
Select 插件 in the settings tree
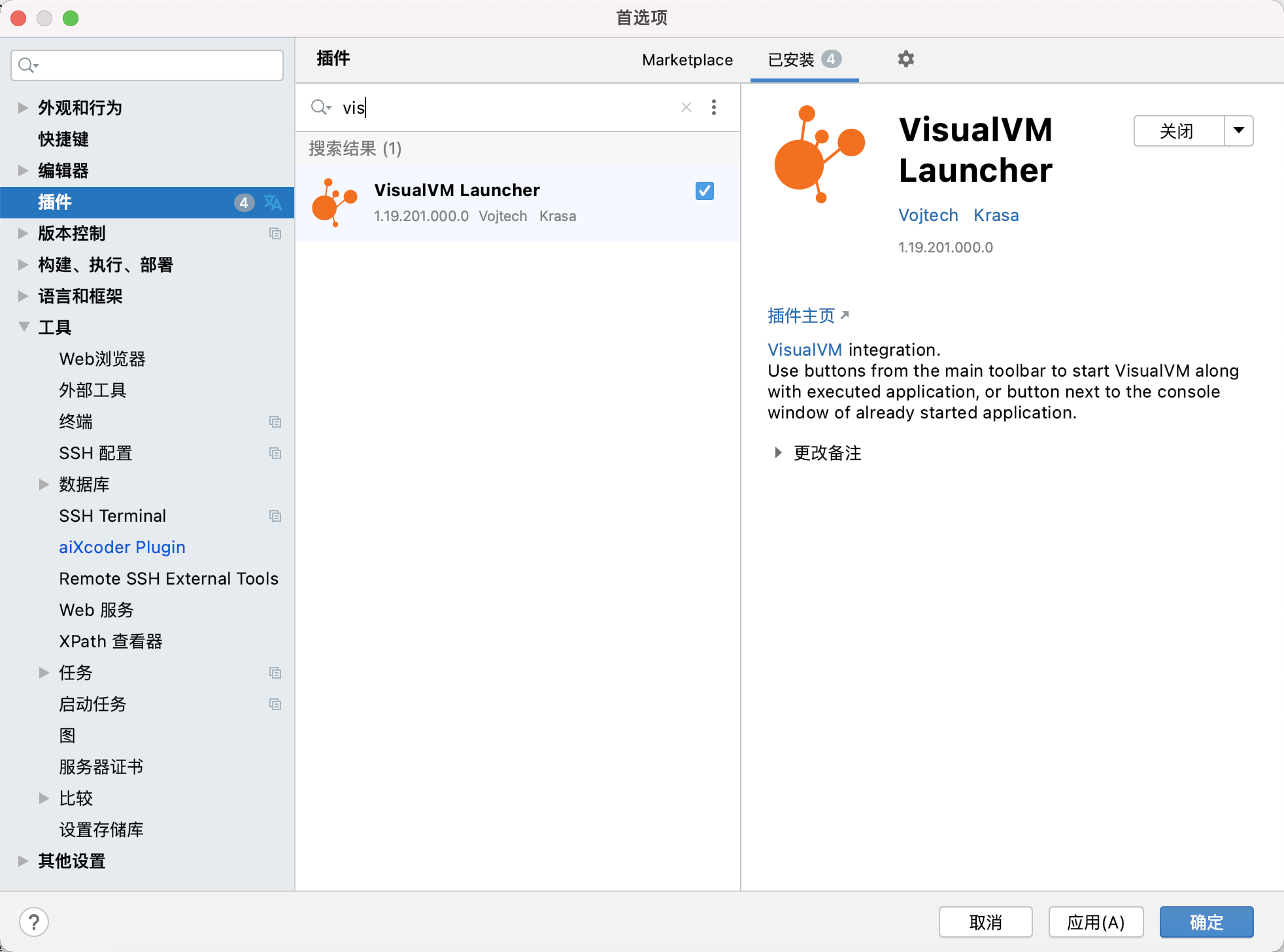pyautogui.click(x=147, y=203)
